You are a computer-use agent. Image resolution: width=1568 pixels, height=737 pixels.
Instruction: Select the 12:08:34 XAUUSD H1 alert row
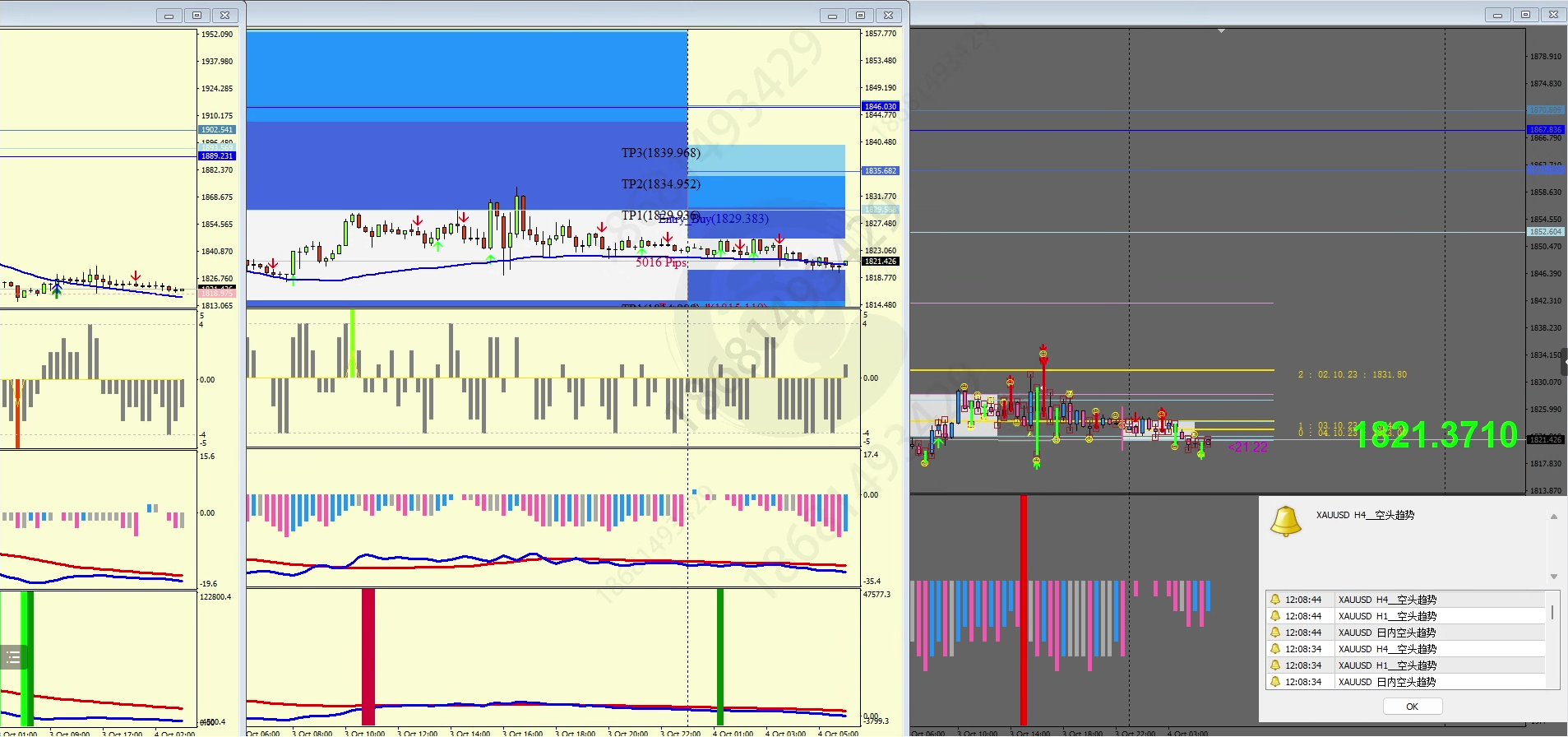click(x=1405, y=665)
